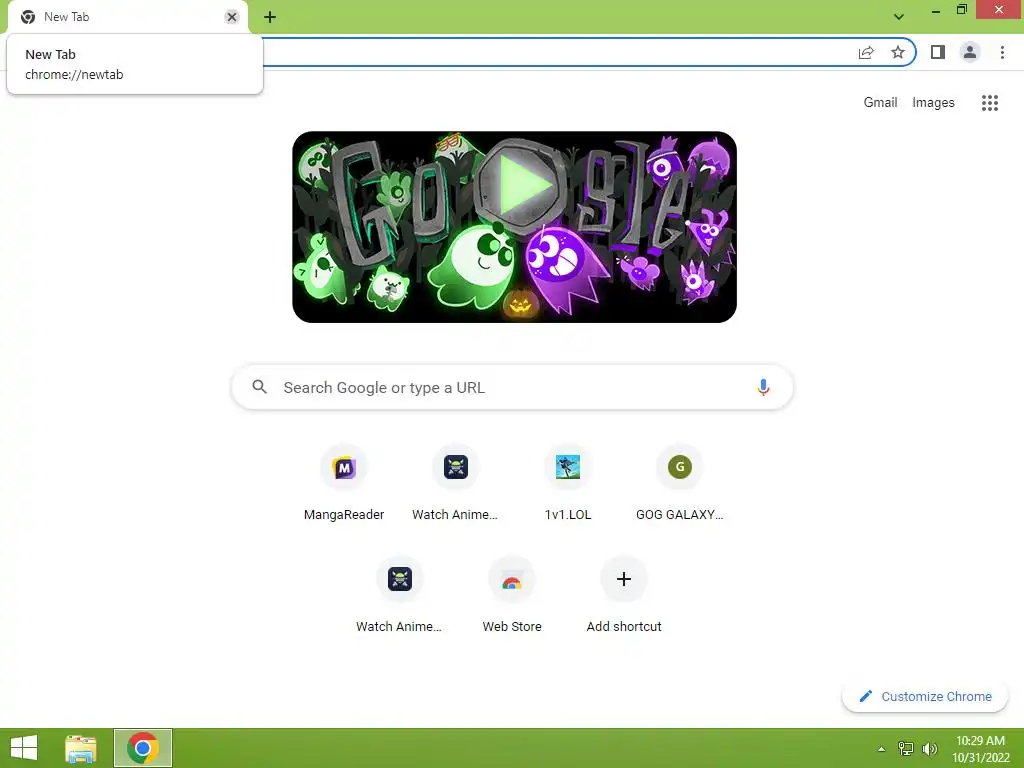The image size is (1024, 768).
Task: Open the 1v1.LOL shortcut
Action: click(568, 483)
